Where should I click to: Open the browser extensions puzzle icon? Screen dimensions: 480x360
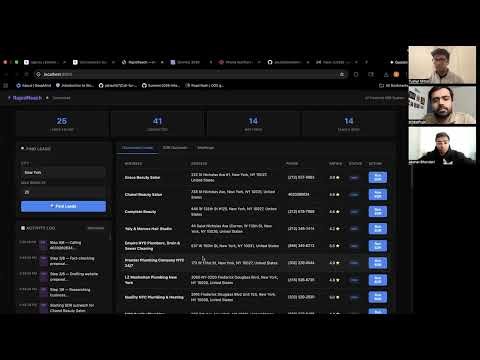356,74
